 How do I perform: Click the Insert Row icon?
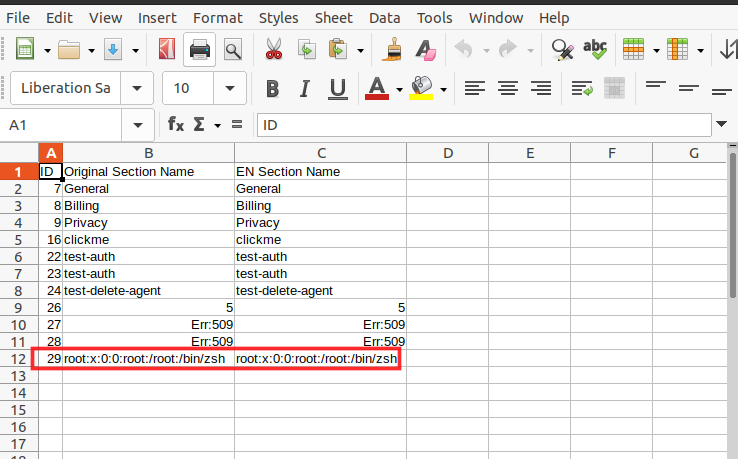click(x=633, y=49)
